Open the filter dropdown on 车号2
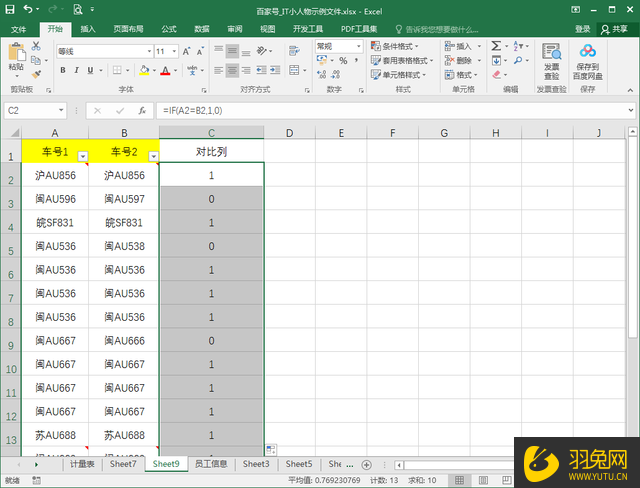Image resolution: width=640 pixels, height=488 pixels. 153,156
